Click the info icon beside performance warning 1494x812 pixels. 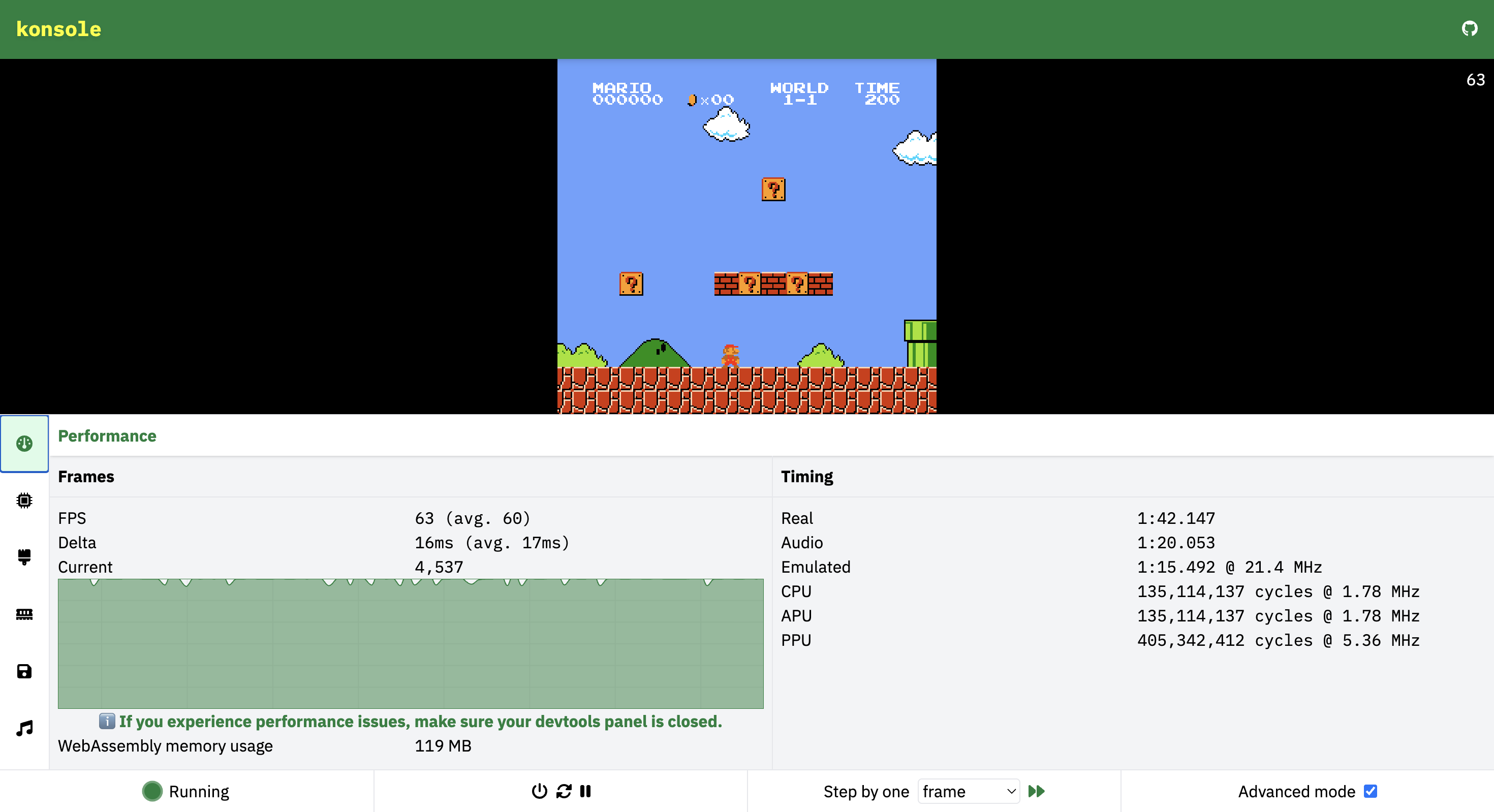click(x=107, y=721)
